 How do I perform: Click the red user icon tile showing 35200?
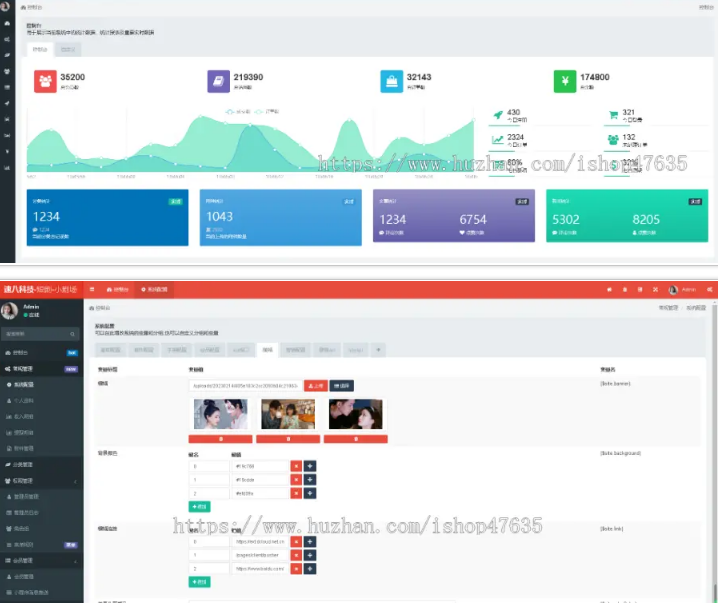(x=44, y=81)
